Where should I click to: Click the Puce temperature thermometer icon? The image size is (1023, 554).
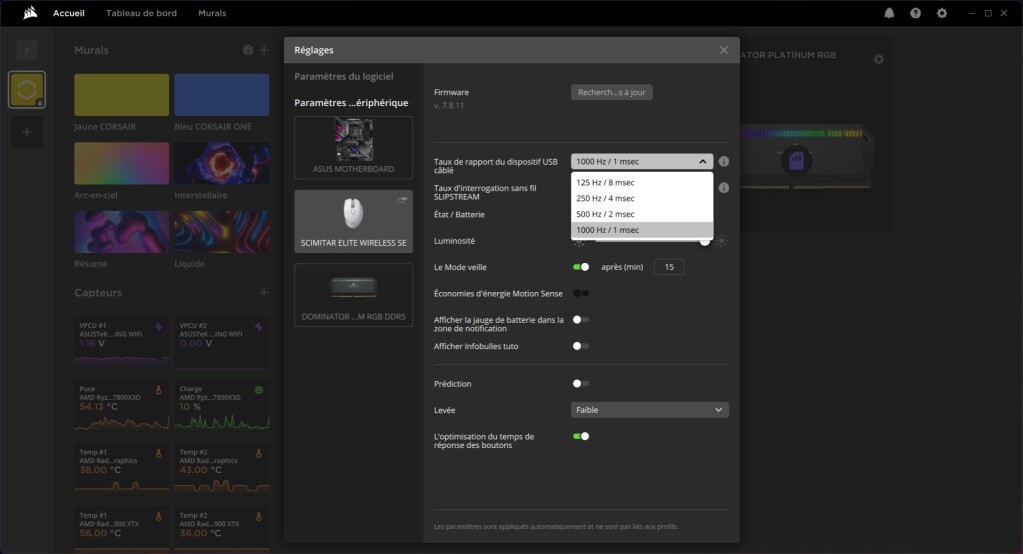point(159,390)
